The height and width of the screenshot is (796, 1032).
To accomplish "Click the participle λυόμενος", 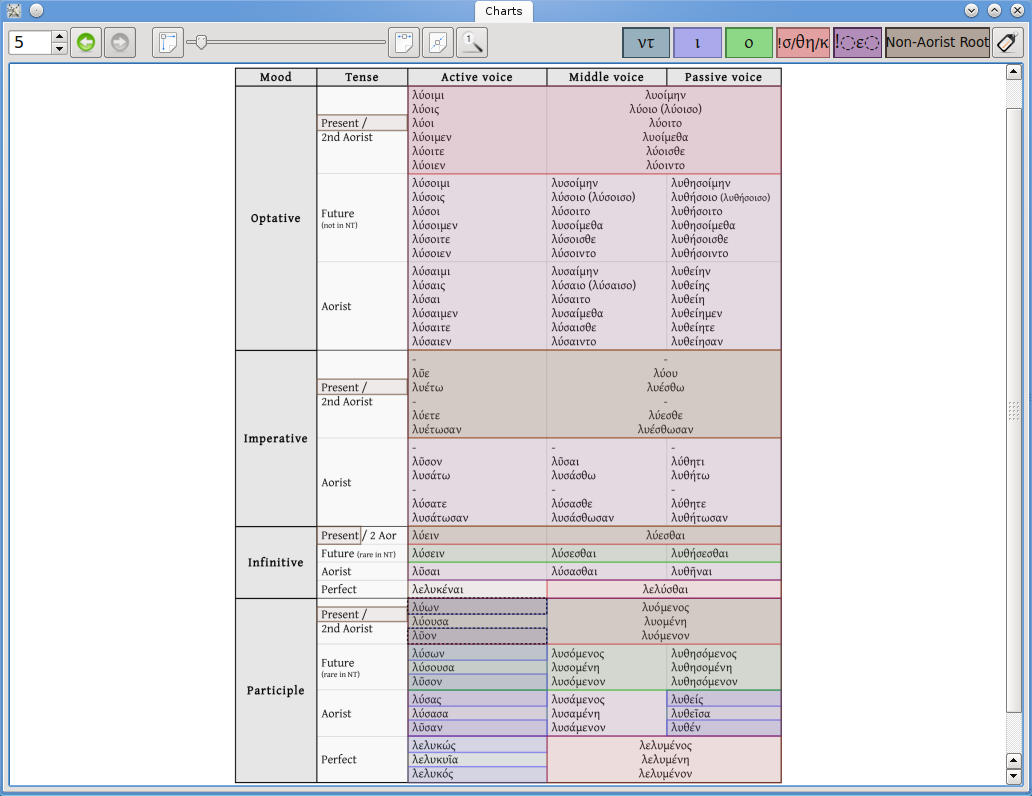I will (x=665, y=608).
